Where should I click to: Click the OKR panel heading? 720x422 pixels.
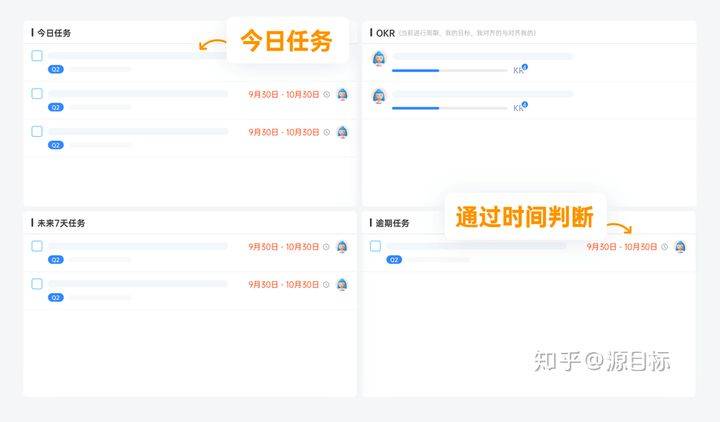tap(385, 33)
